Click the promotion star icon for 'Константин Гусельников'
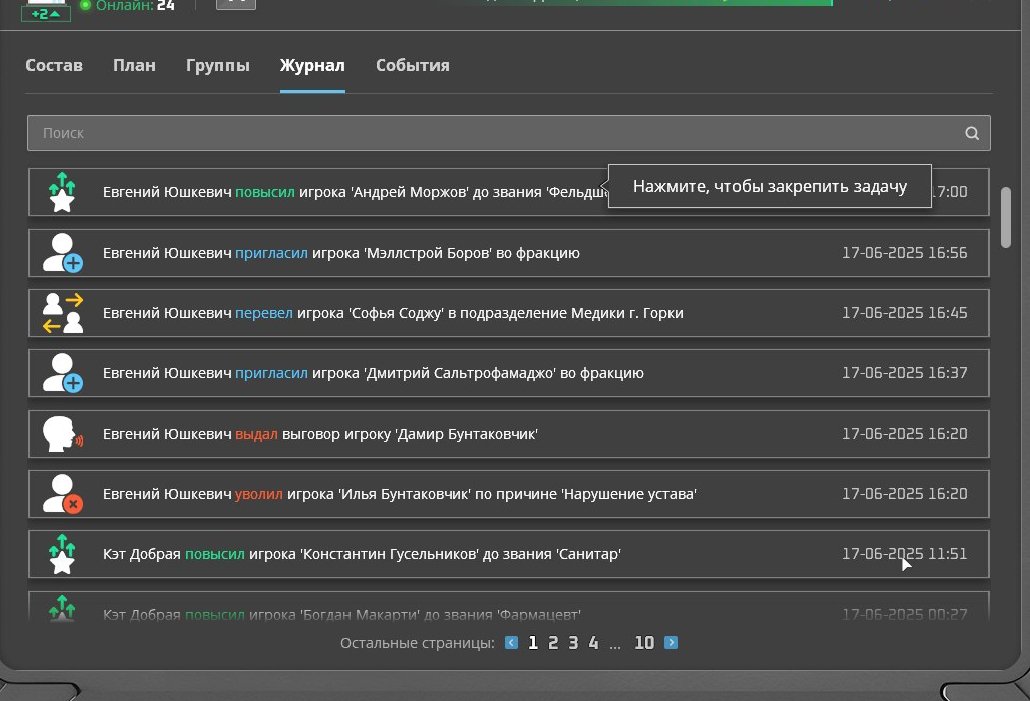1030x701 pixels. [x=62, y=554]
